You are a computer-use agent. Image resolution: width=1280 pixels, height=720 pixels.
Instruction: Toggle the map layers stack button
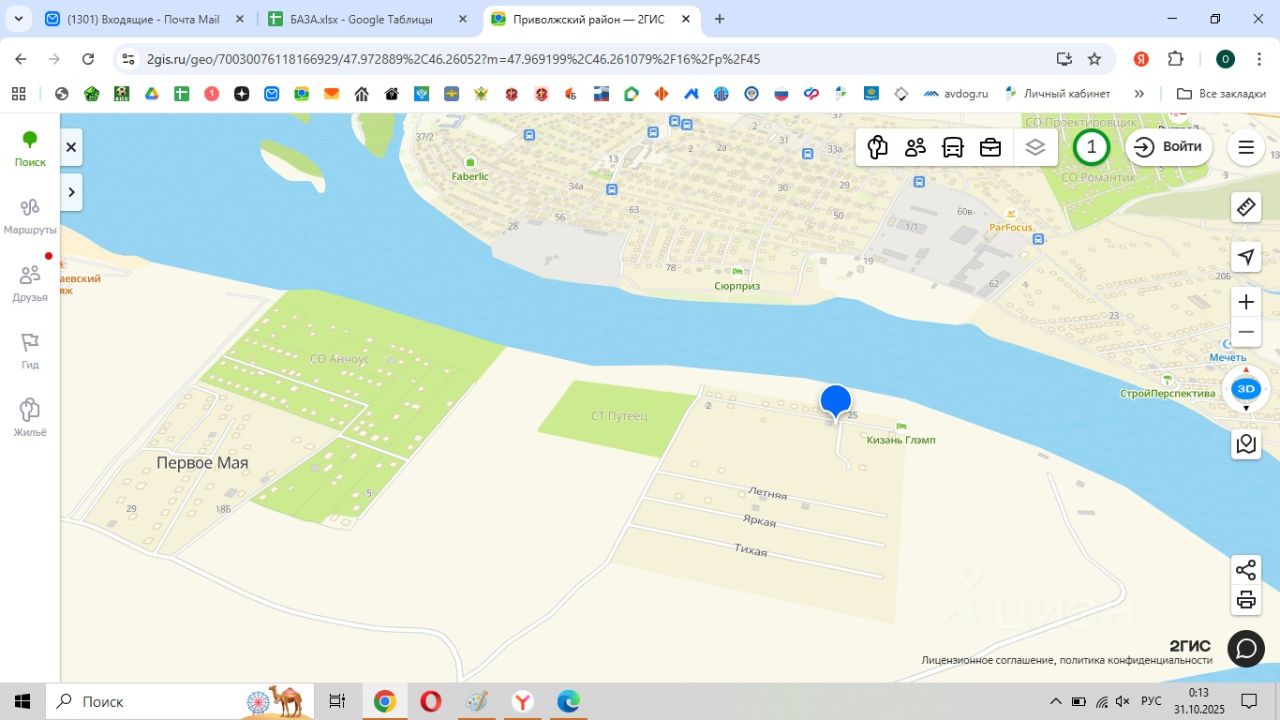point(1035,148)
